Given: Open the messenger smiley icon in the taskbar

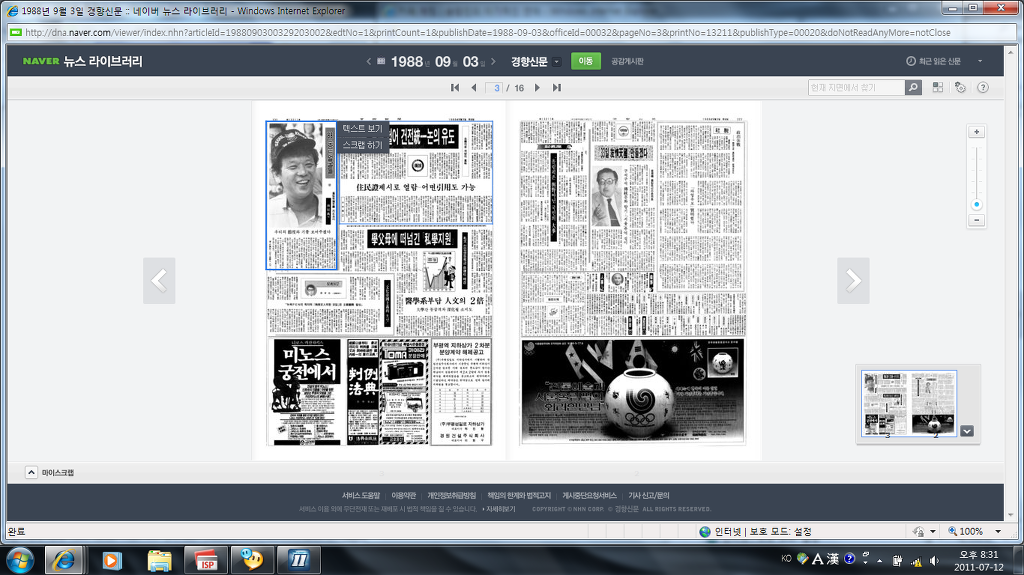Looking at the screenshot, I should coord(252,560).
